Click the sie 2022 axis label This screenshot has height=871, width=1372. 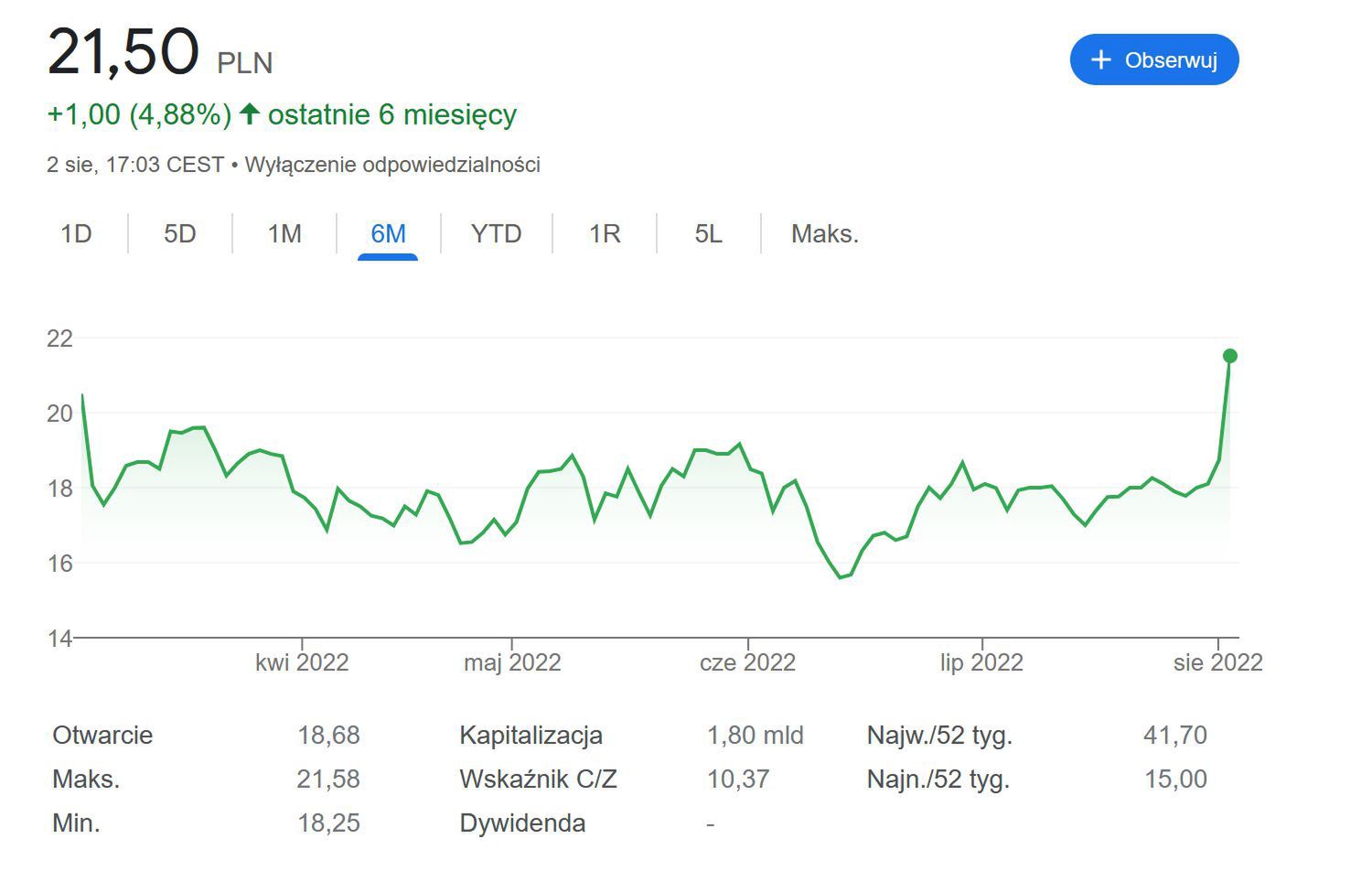pos(1217,662)
